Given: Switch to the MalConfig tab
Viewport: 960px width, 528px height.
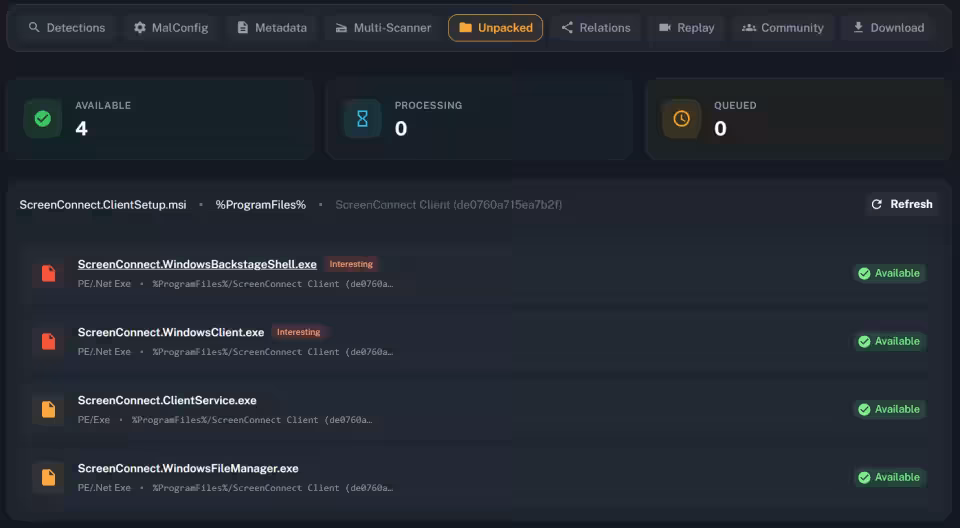Looking at the screenshot, I should (x=171, y=28).
